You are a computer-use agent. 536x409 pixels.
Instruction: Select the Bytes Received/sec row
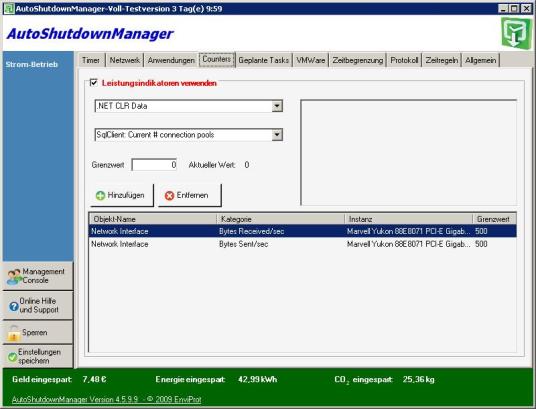pos(303,232)
